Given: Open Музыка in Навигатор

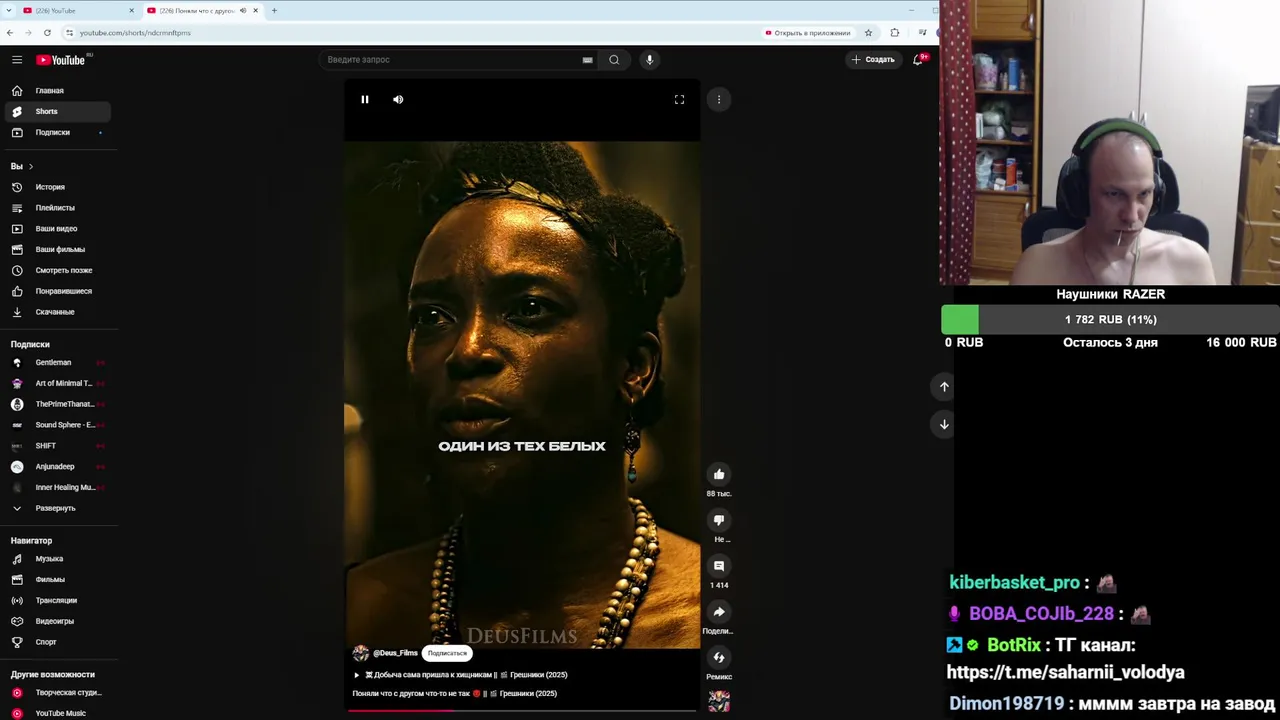Looking at the screenshot, I should click(x=57, y=559).
